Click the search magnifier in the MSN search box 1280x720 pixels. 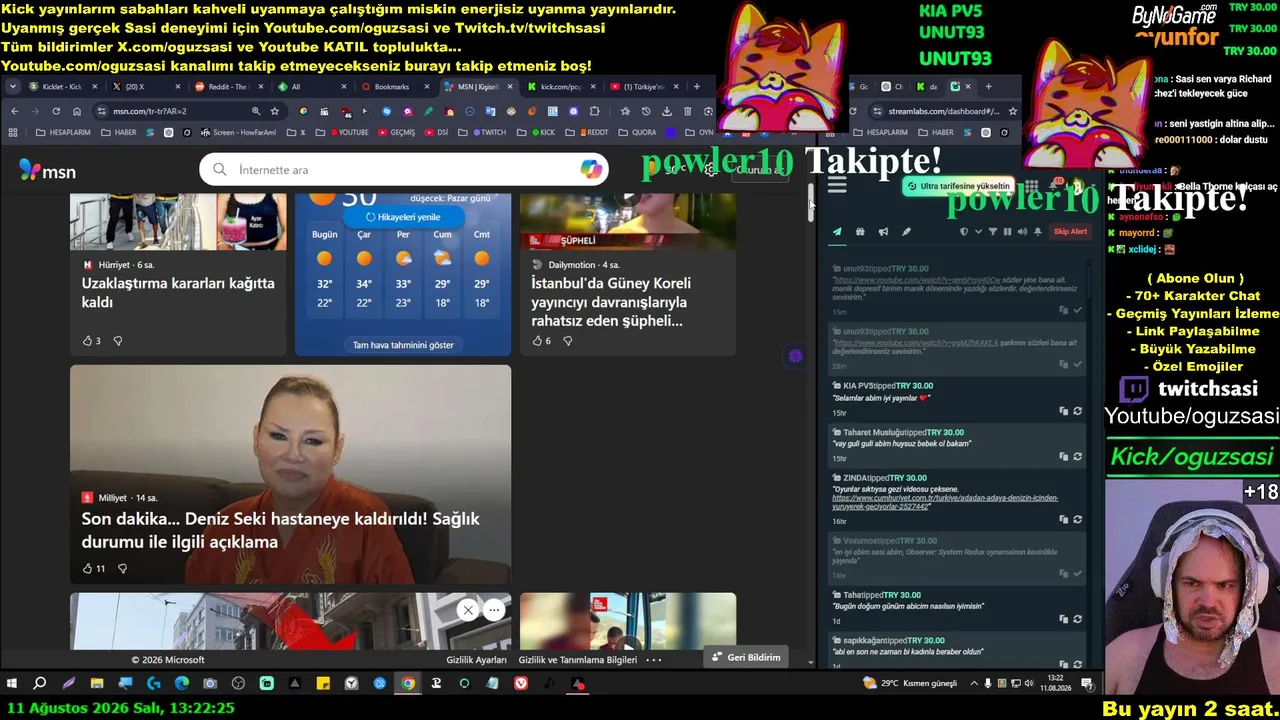pyautogui.click(x=220, y=170)
